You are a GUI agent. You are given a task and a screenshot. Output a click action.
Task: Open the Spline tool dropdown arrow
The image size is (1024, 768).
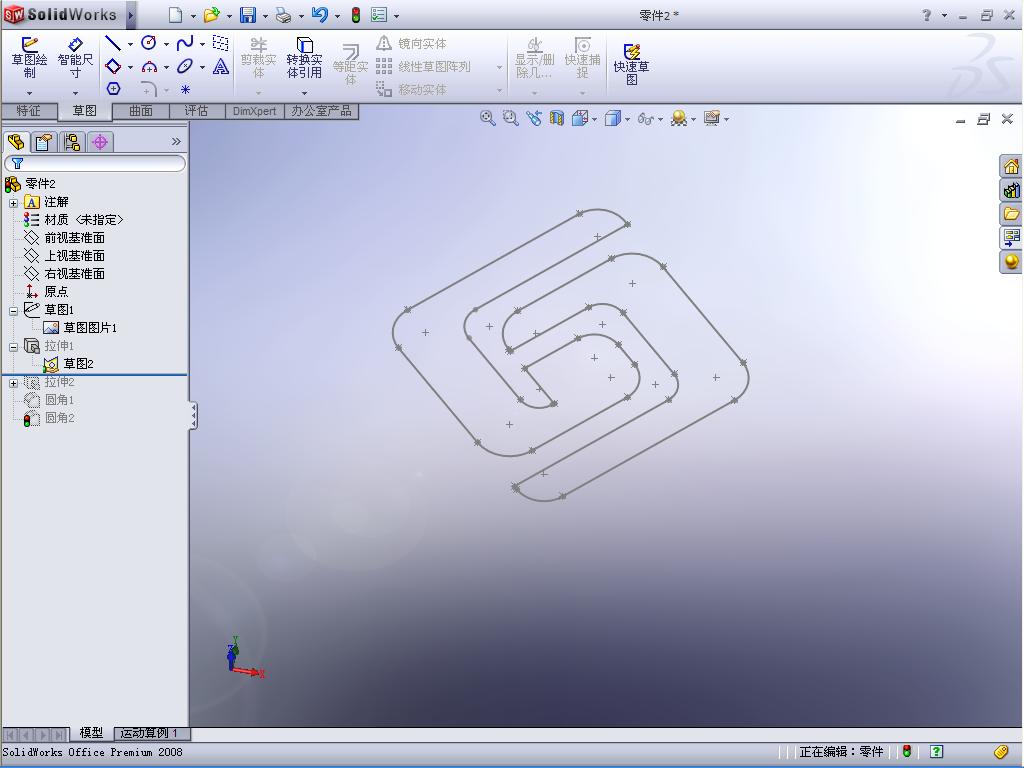202,44
